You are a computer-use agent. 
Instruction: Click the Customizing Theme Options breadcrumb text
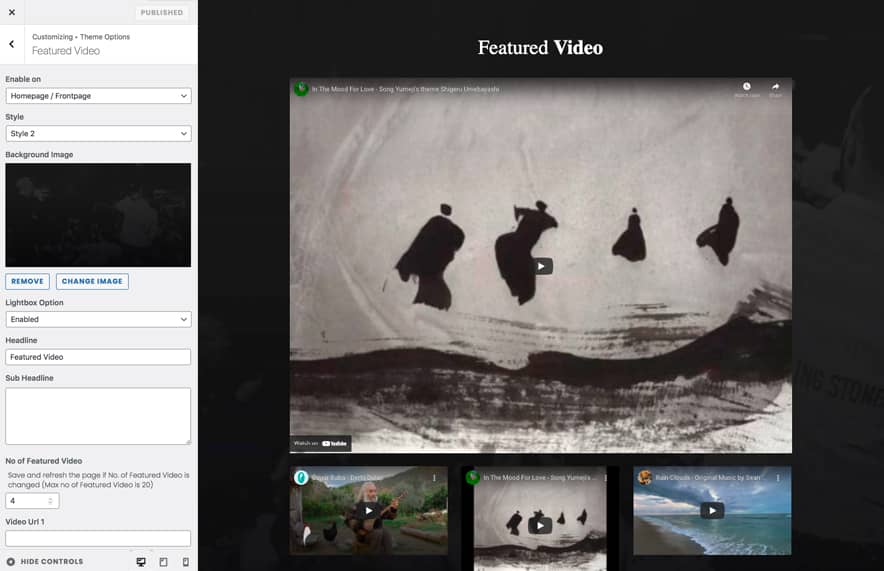tap(81, 37)
